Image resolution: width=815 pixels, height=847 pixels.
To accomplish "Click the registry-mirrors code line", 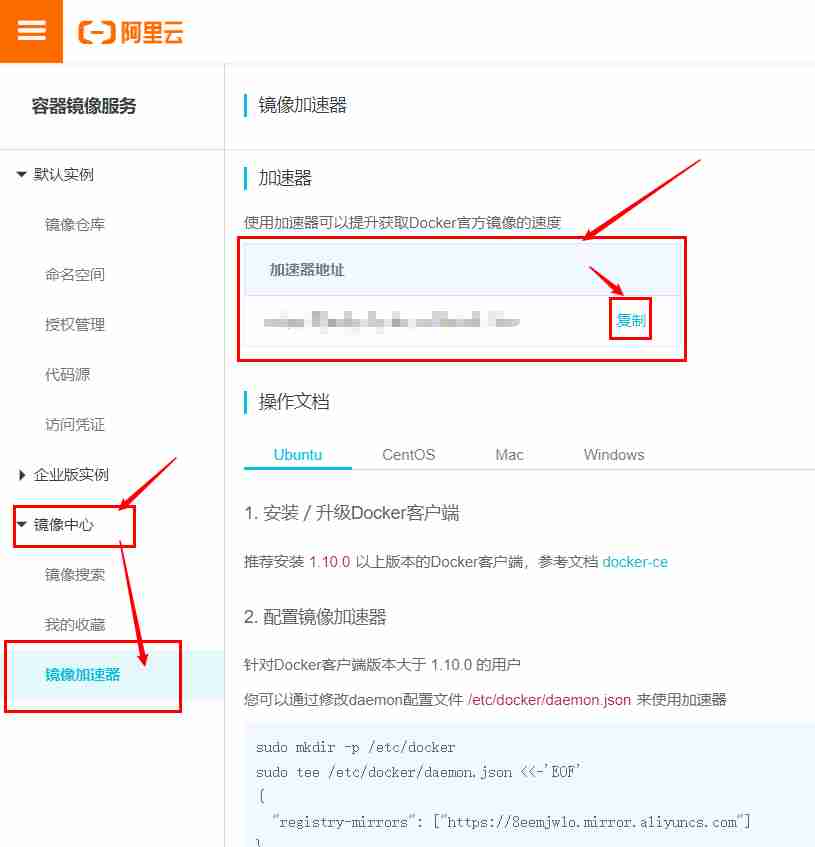I will pyautogui.click(x=511, y=822).
